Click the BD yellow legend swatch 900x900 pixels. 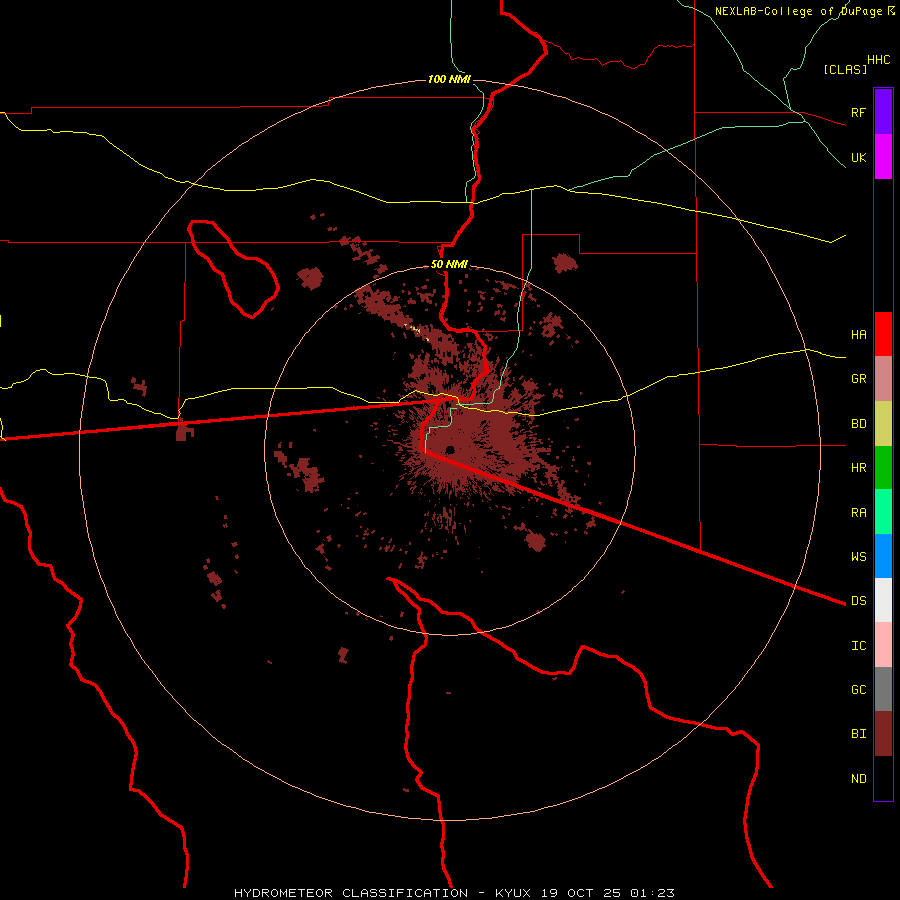883,424
